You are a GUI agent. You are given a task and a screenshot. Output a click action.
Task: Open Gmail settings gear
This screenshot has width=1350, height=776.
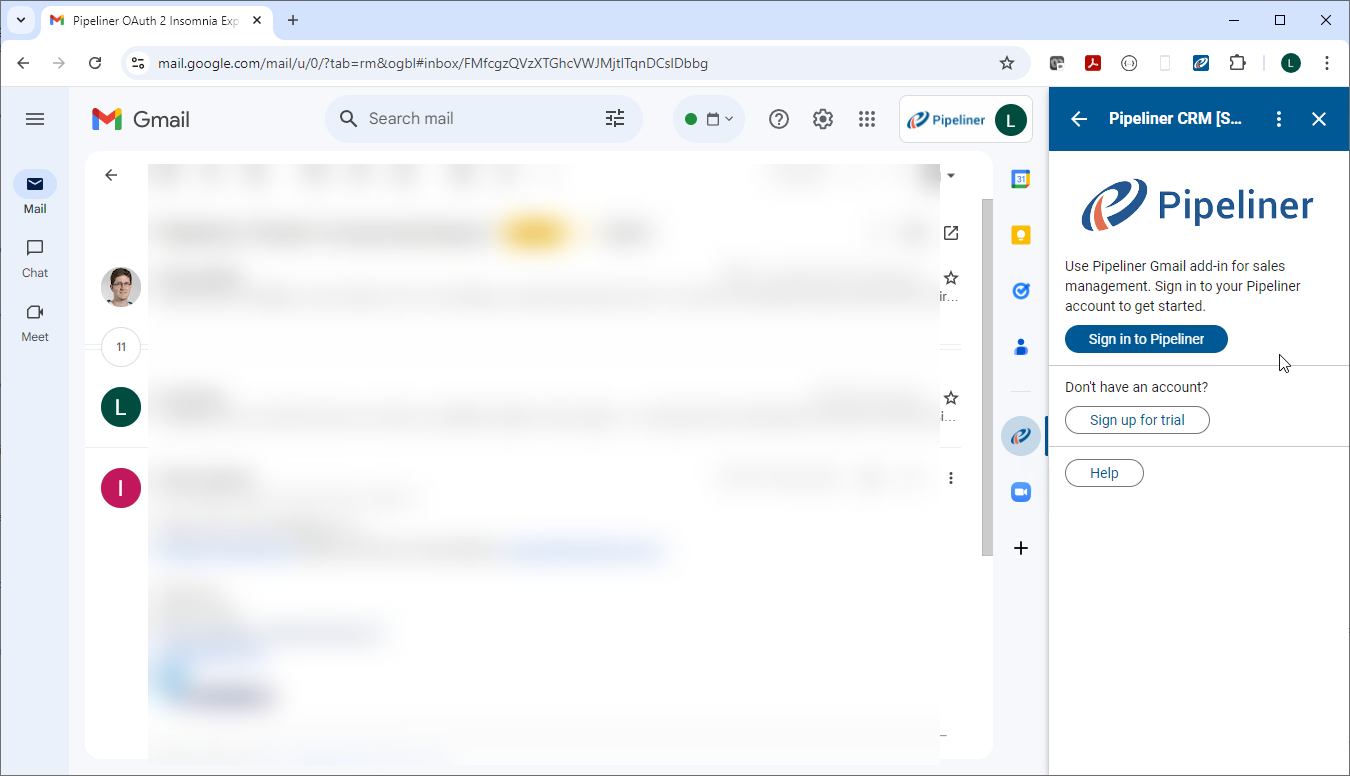pos(822,119)
